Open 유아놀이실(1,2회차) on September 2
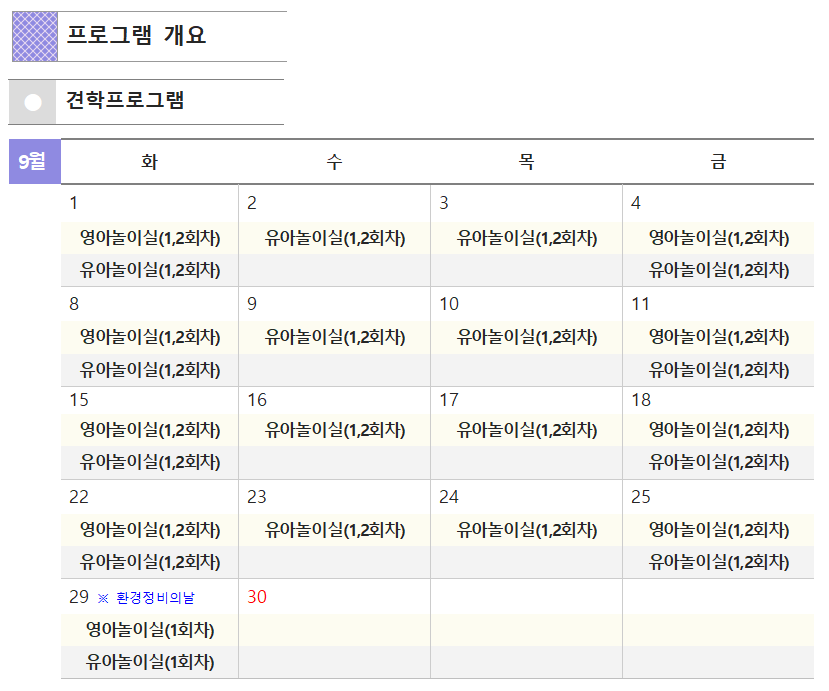Screen dimensions: 829x691 click(x=335, y=238)
